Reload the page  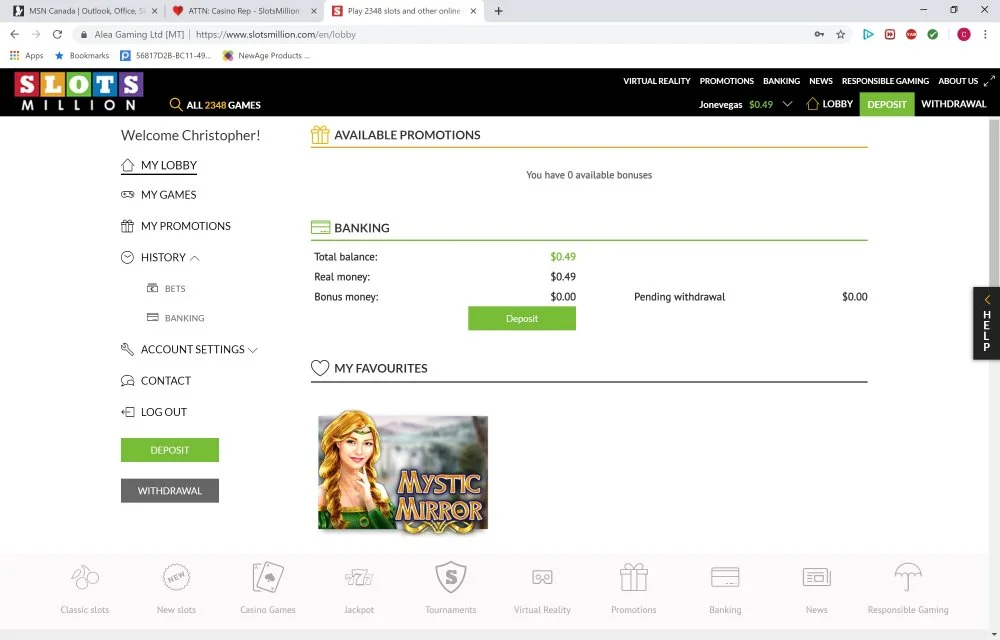(57, 34)
